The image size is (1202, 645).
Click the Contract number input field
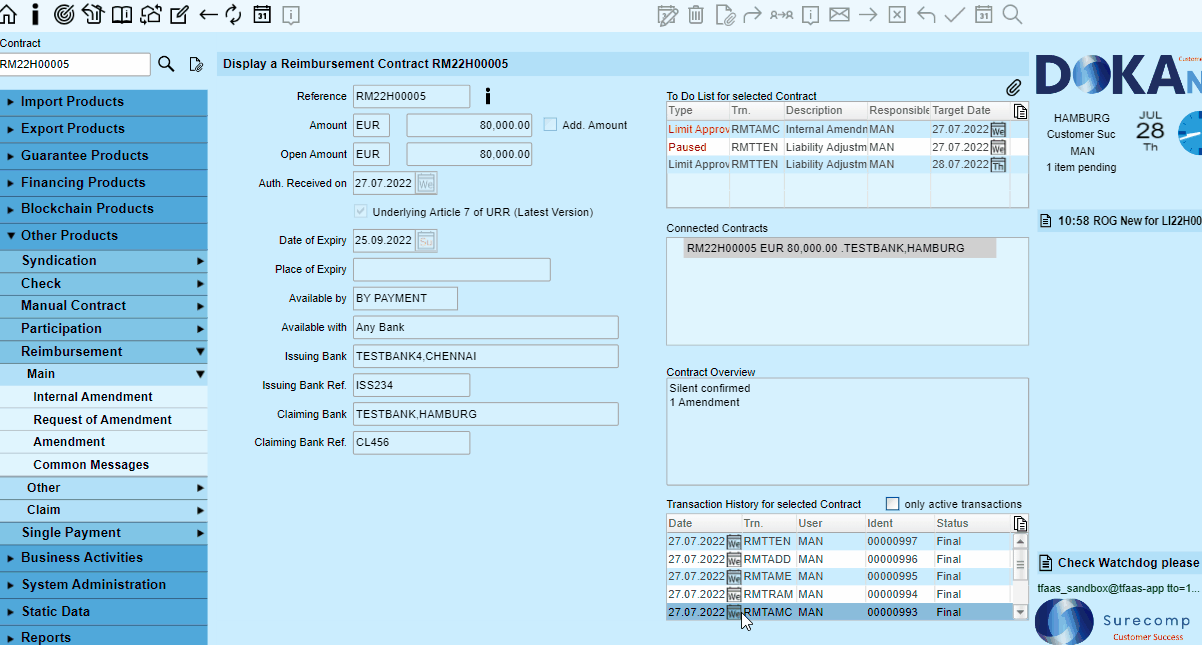pyautogui.click(x=75, y=64)
